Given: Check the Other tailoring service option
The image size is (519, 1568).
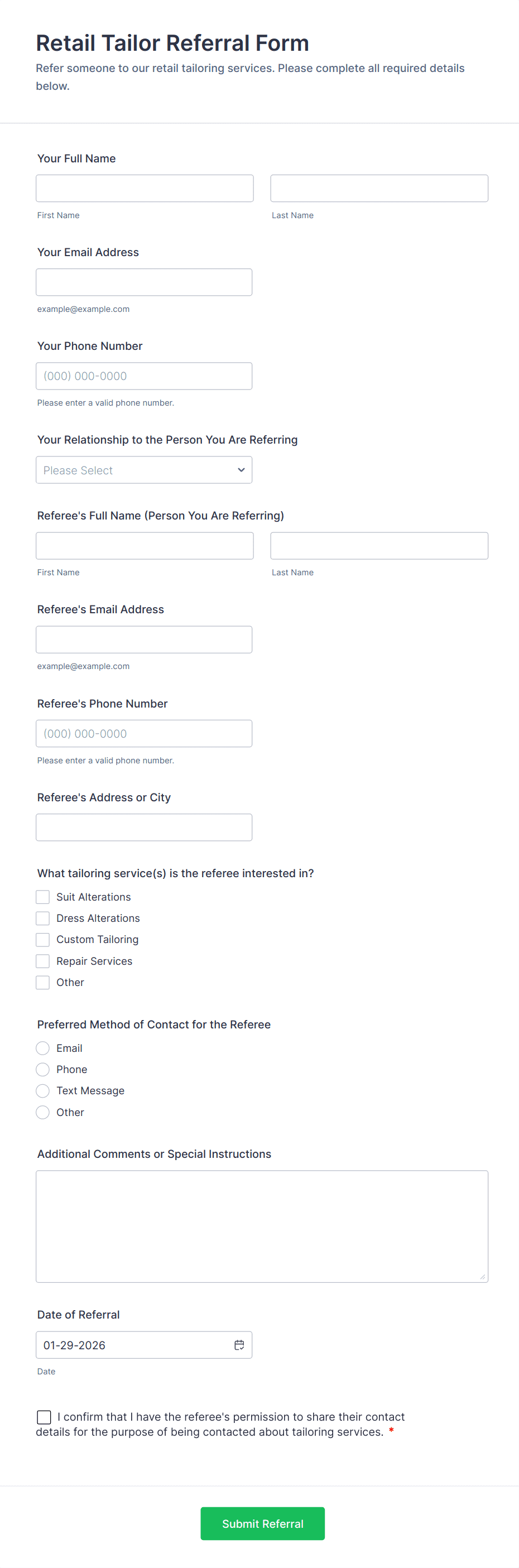Looking at the screenshot, I should pyautogui.click(x=42, y=982).
